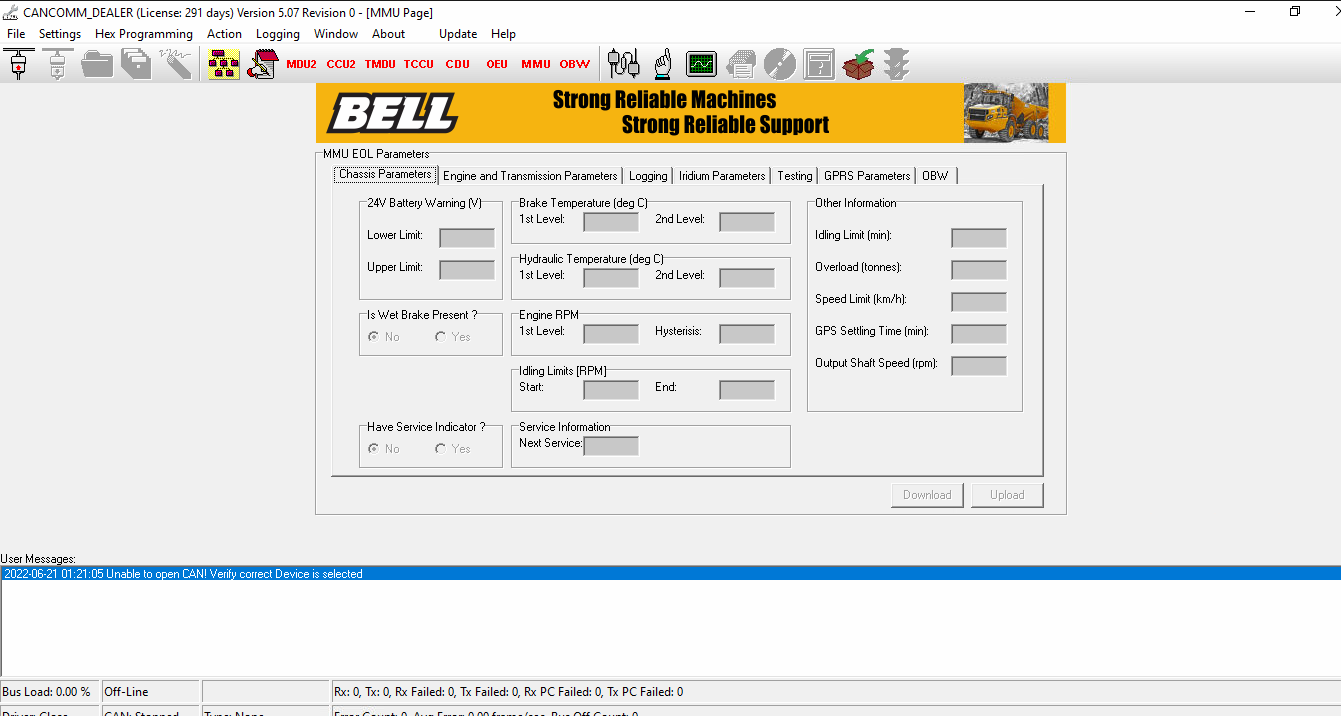This screenshot has width=1341, height=716.
Task: Open the first device tool on the toolbar
Action: (18, 63)
